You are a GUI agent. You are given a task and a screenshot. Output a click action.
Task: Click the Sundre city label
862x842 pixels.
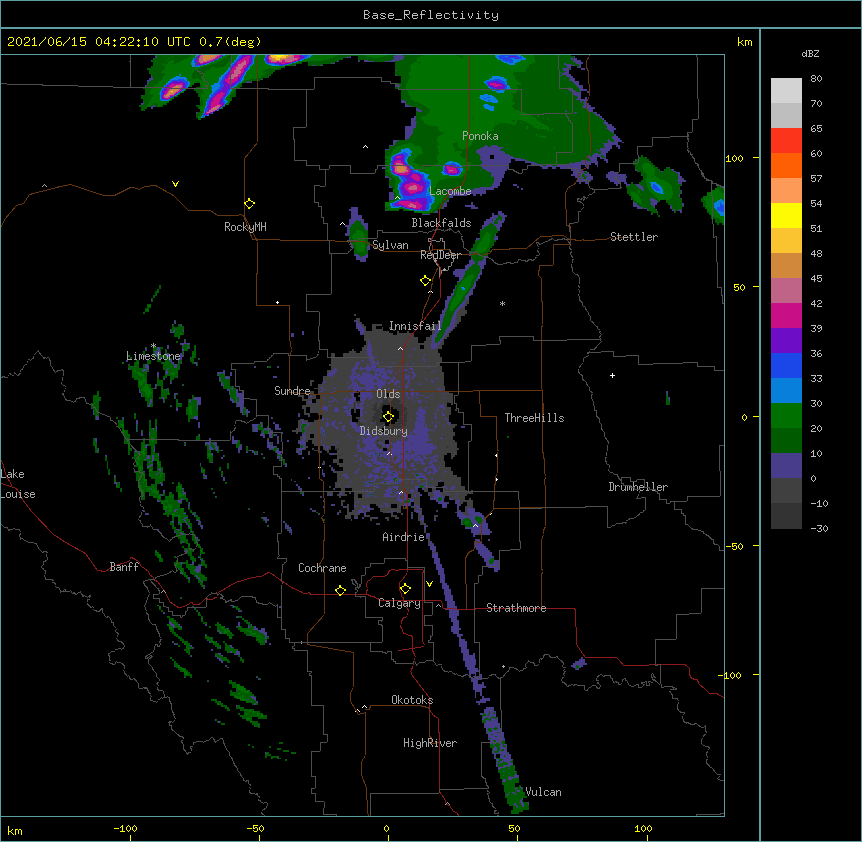(292, 391)
